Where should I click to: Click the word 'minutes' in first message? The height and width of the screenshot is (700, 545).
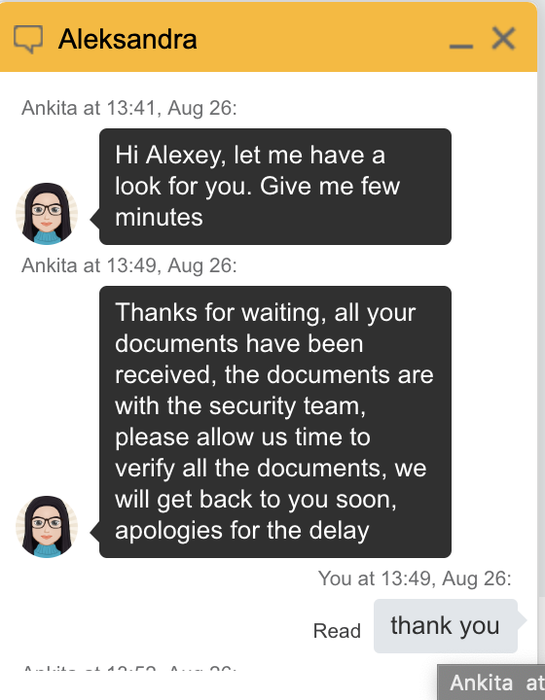click(x=159, y=217)
